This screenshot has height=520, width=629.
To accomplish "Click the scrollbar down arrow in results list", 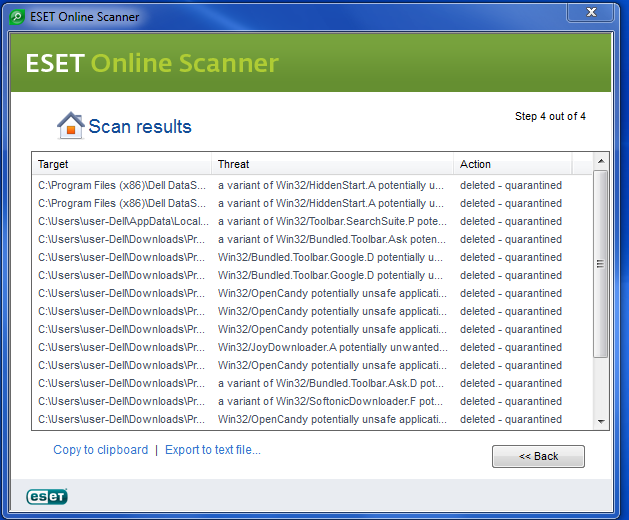I will 601,421.
